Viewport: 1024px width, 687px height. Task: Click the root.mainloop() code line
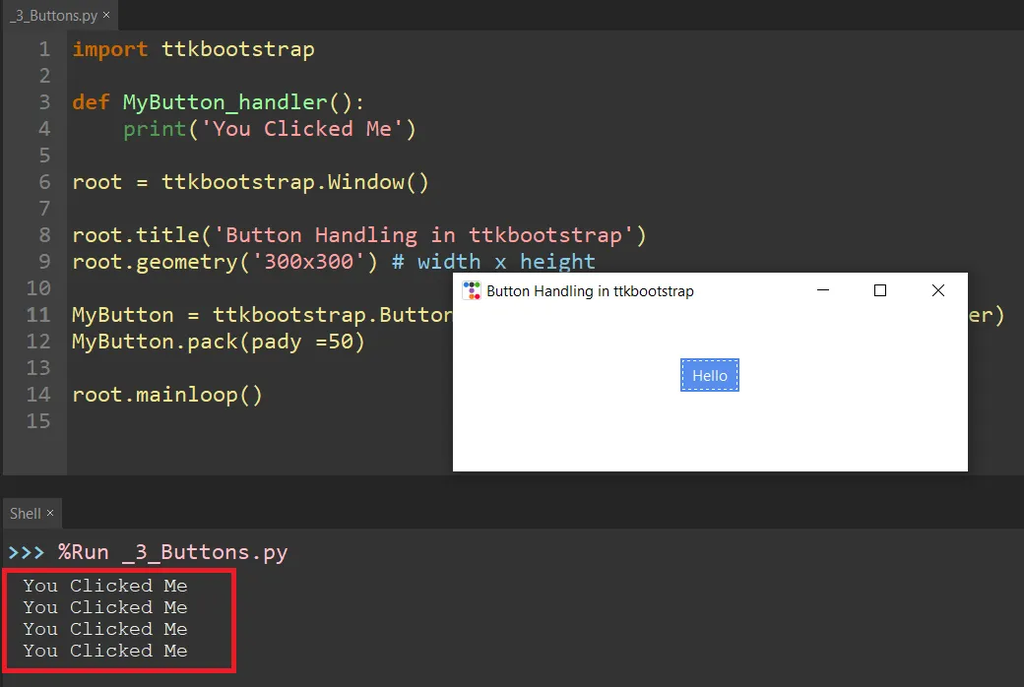pos(165,394)
